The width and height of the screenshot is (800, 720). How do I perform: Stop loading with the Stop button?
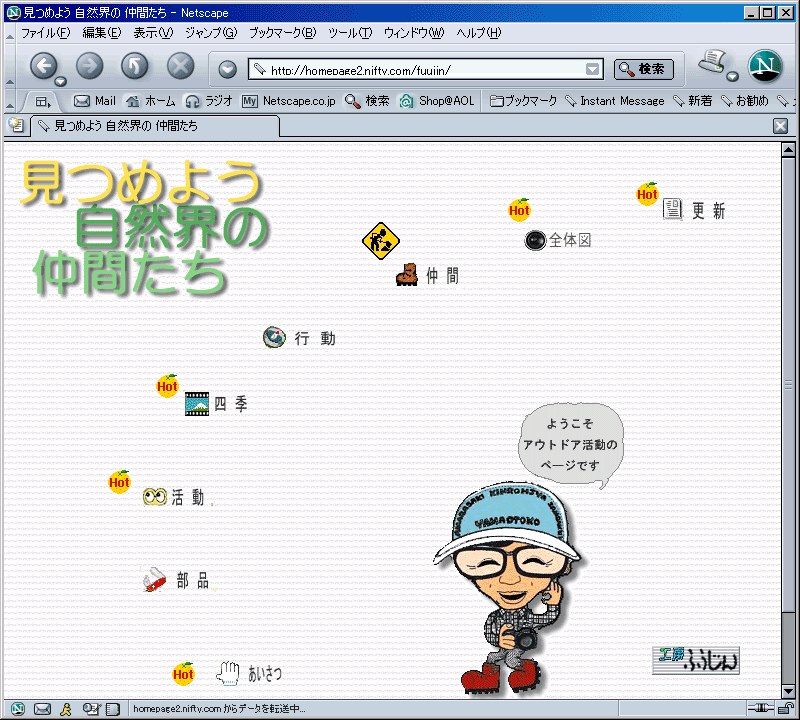click(181, 66)
